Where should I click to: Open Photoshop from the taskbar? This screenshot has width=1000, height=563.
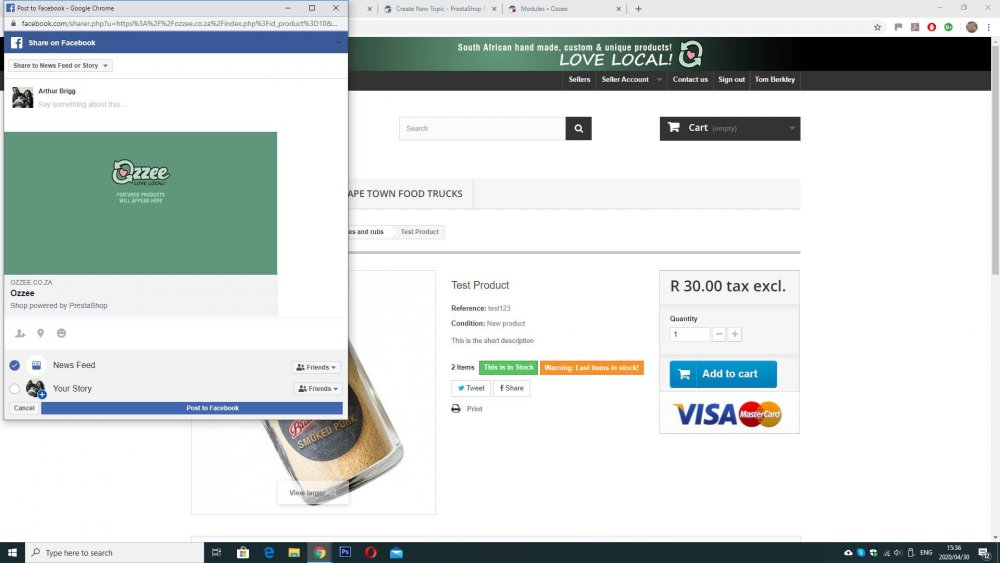(x=345, y=553)
